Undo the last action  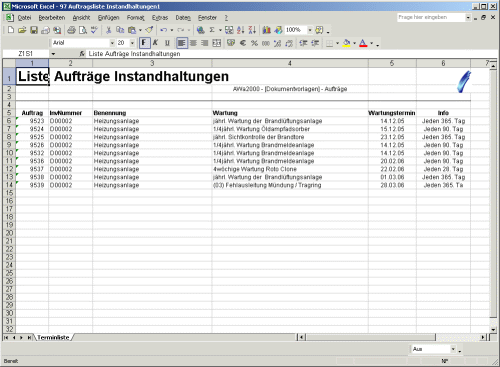[x=163, y=30]
